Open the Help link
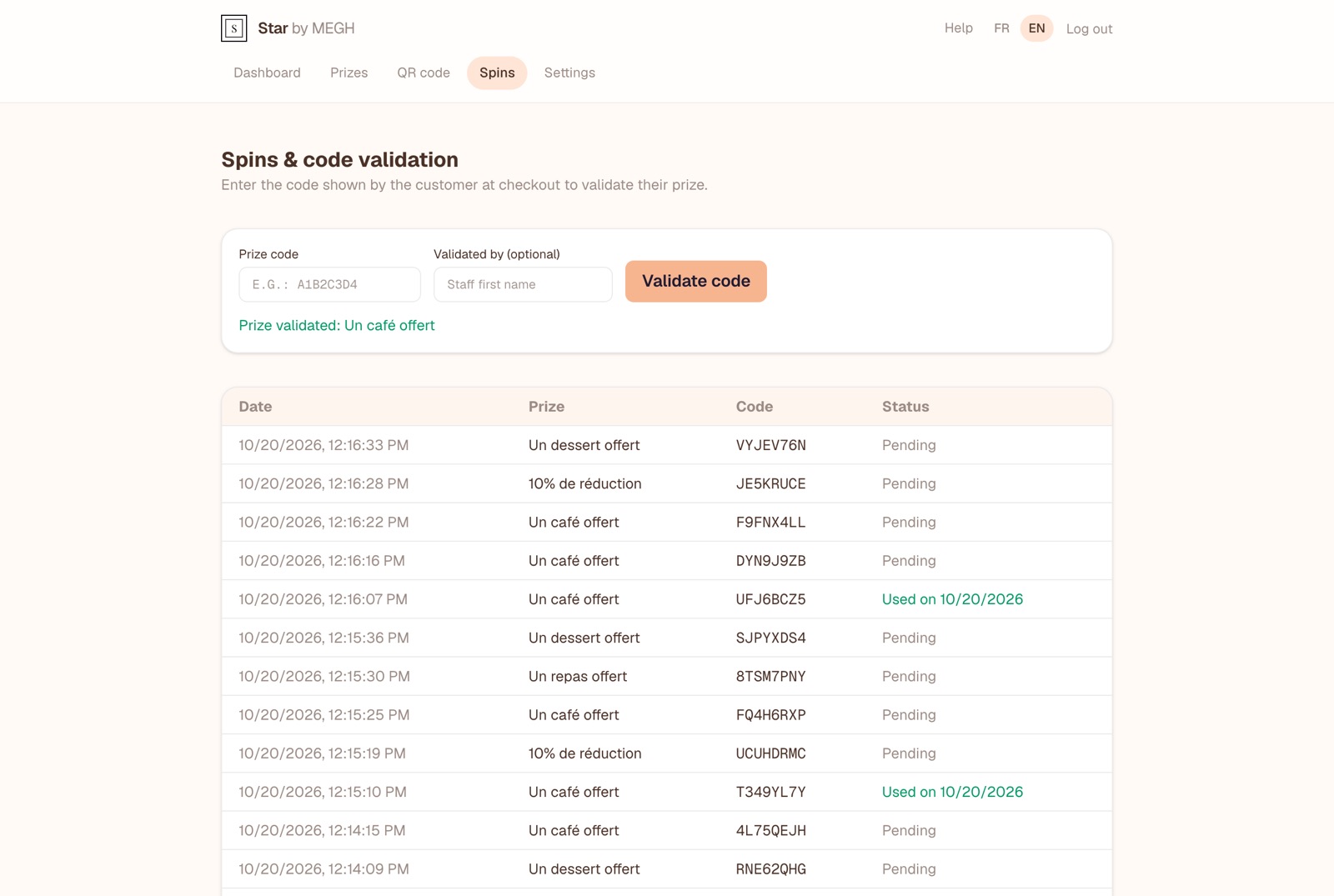This screenshot has height=896, width=1334. (959, 28)
